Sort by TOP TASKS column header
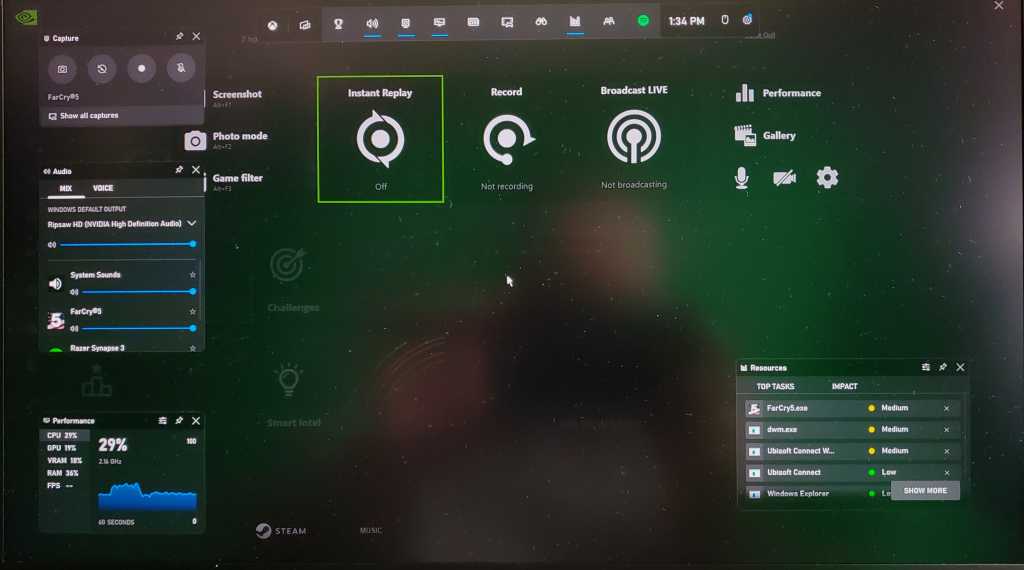 775,387
